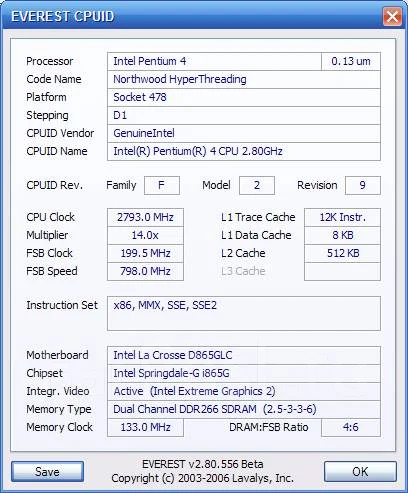
Task: Click the Motherboard label
Action: pos(57,355)
